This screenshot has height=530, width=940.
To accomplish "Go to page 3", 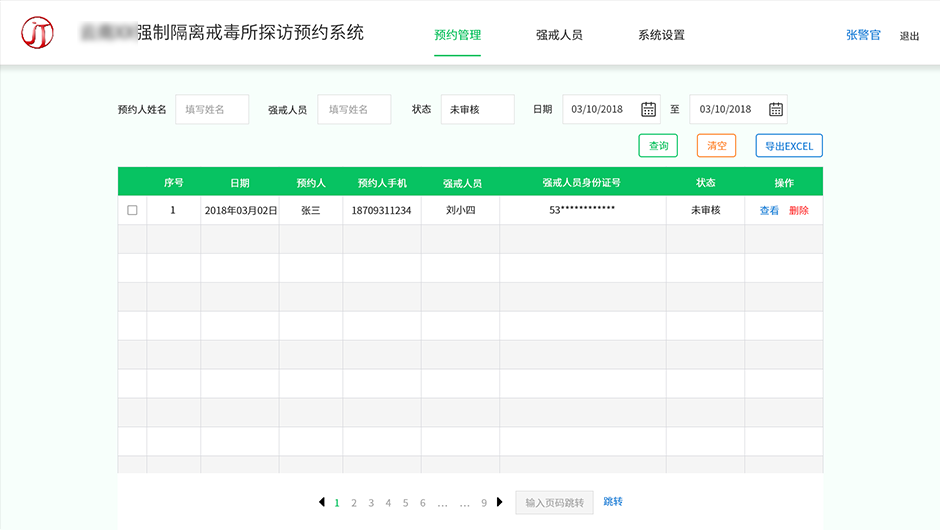I will pos(371,503).
